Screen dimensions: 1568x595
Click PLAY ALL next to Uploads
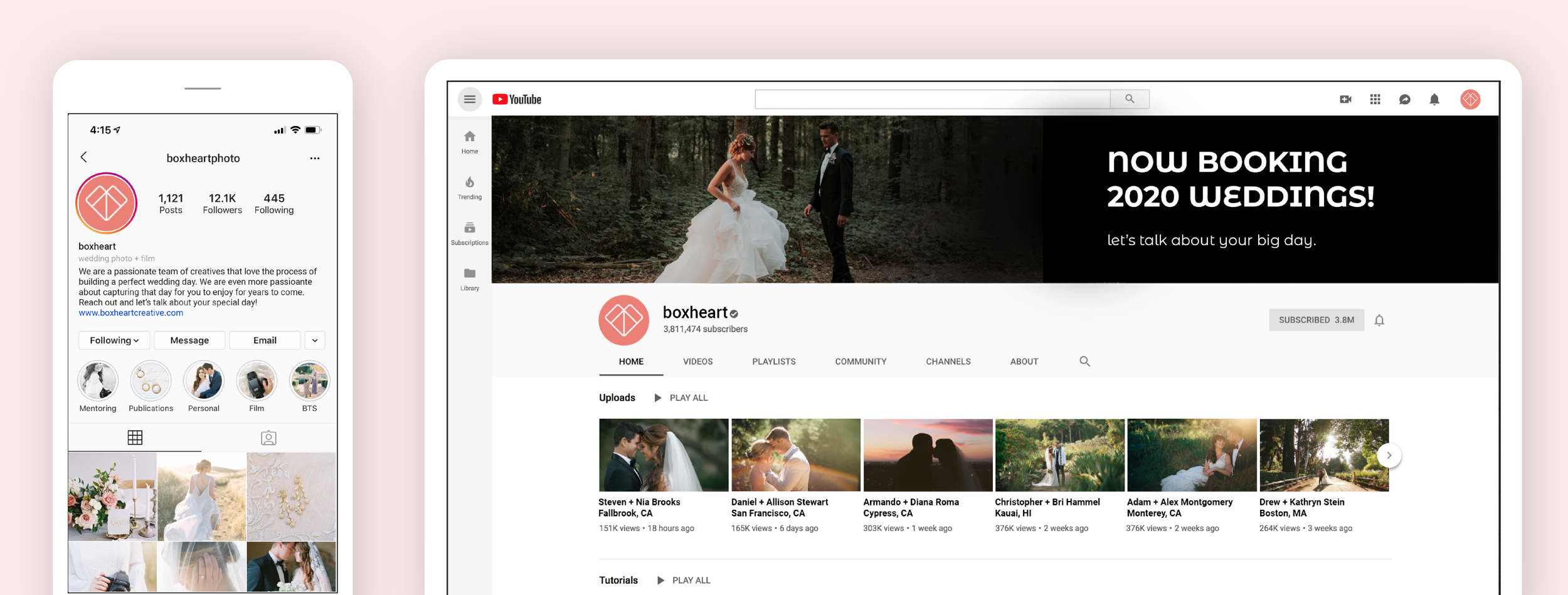681,398
